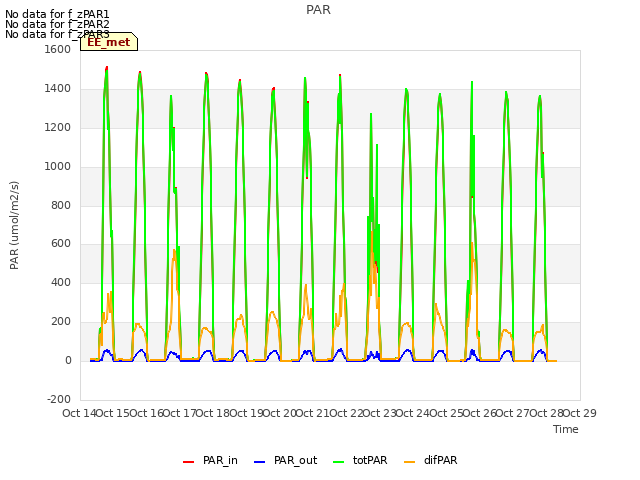Toggle the PAR_out legend entry

tap(285, 460)
